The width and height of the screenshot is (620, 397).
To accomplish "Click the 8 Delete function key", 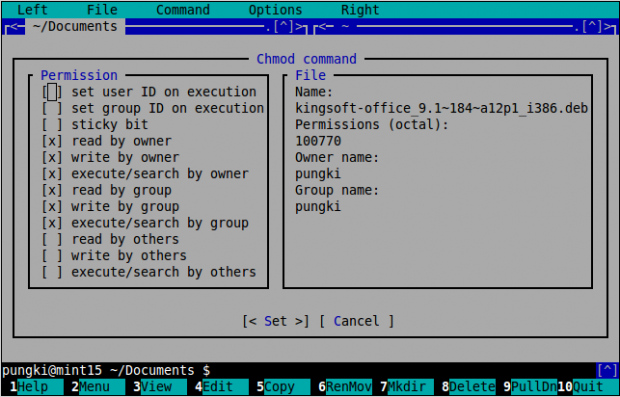I will [469, 386].
